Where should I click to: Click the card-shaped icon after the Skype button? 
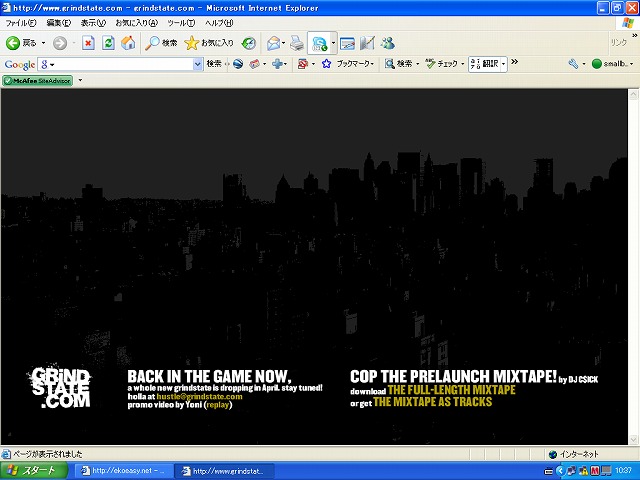tap(347, 43)
